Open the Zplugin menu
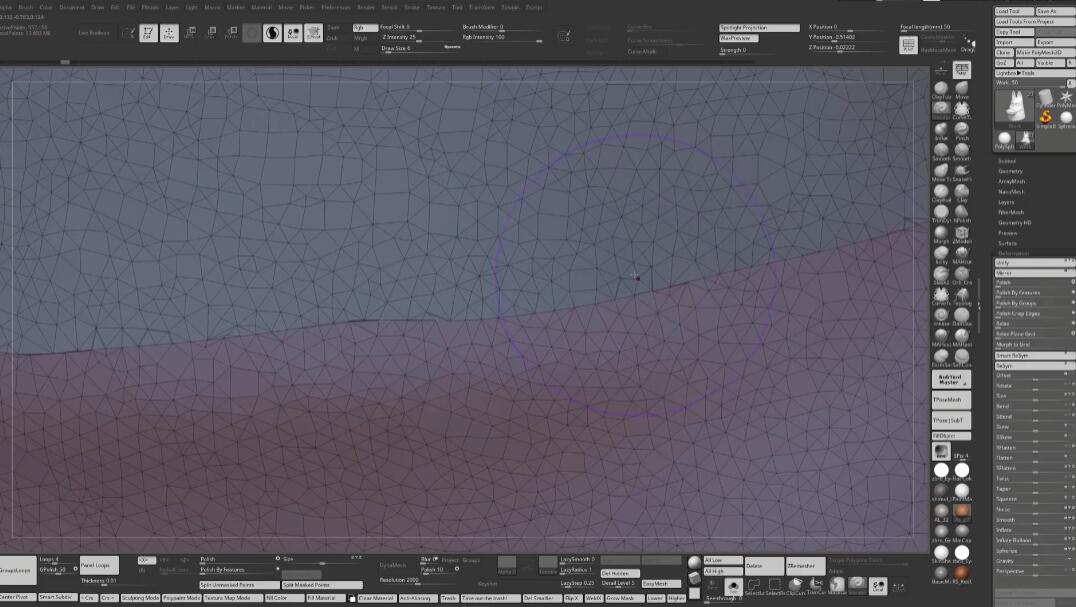Screen dimensions: 1076x607 pos(510,7)
